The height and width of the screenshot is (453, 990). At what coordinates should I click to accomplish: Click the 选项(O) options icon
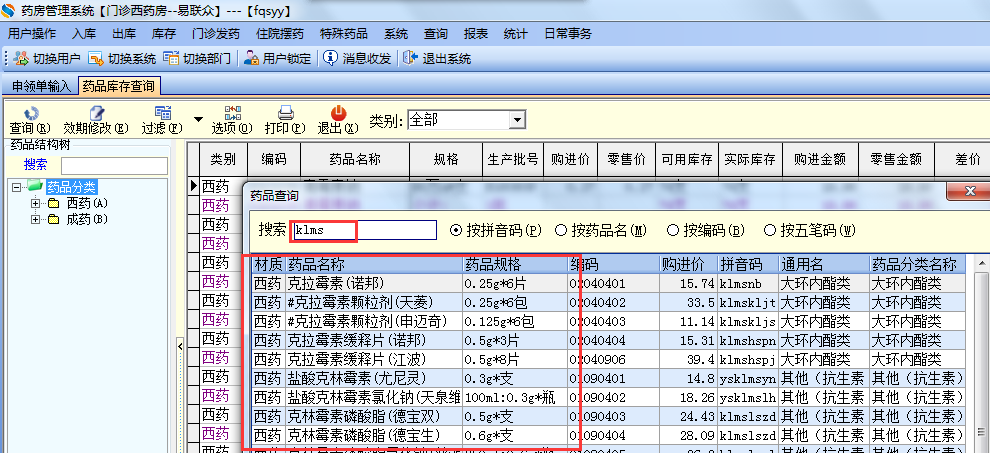click(x=233, y=113)
